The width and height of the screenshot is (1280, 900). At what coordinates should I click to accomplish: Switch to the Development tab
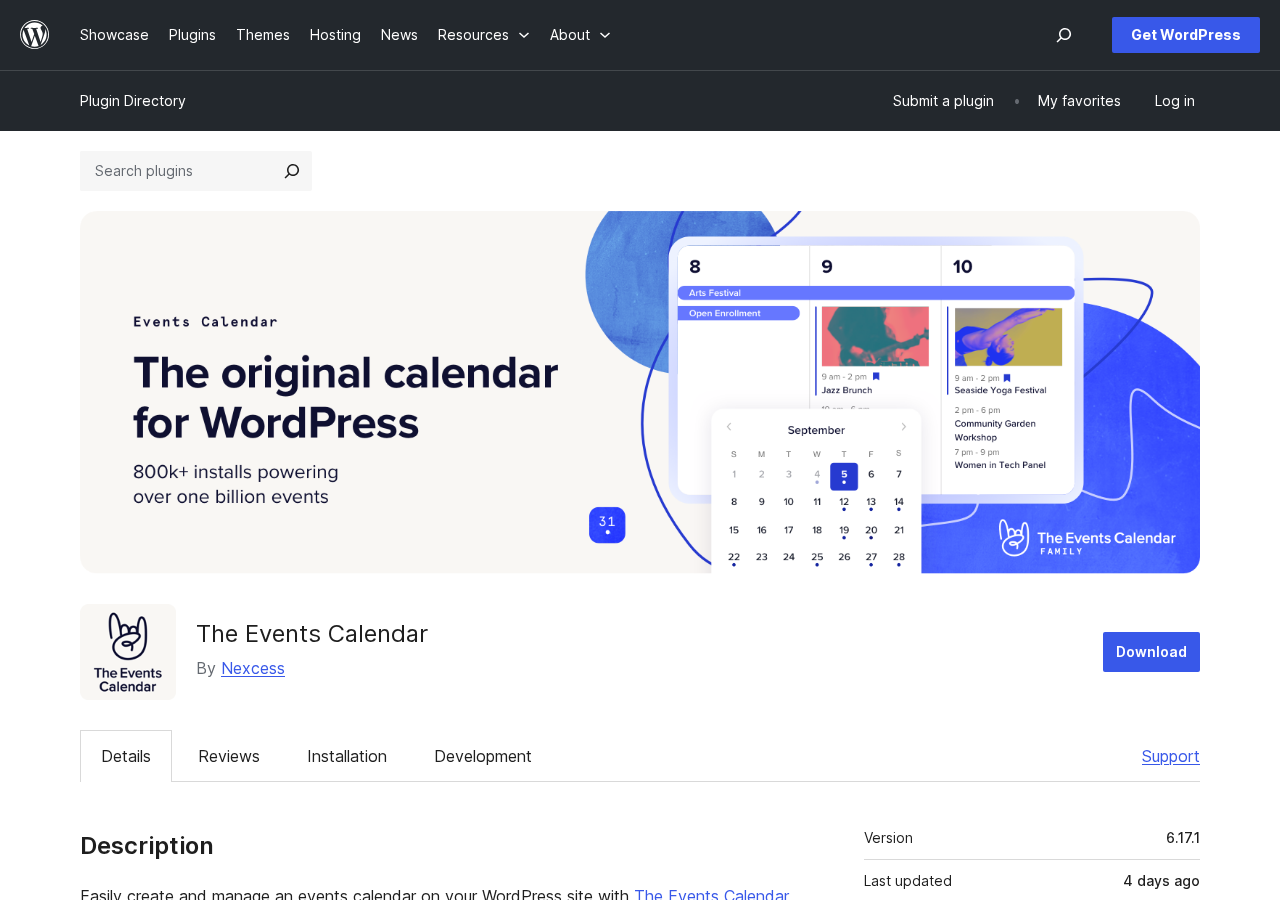(483, 756)
